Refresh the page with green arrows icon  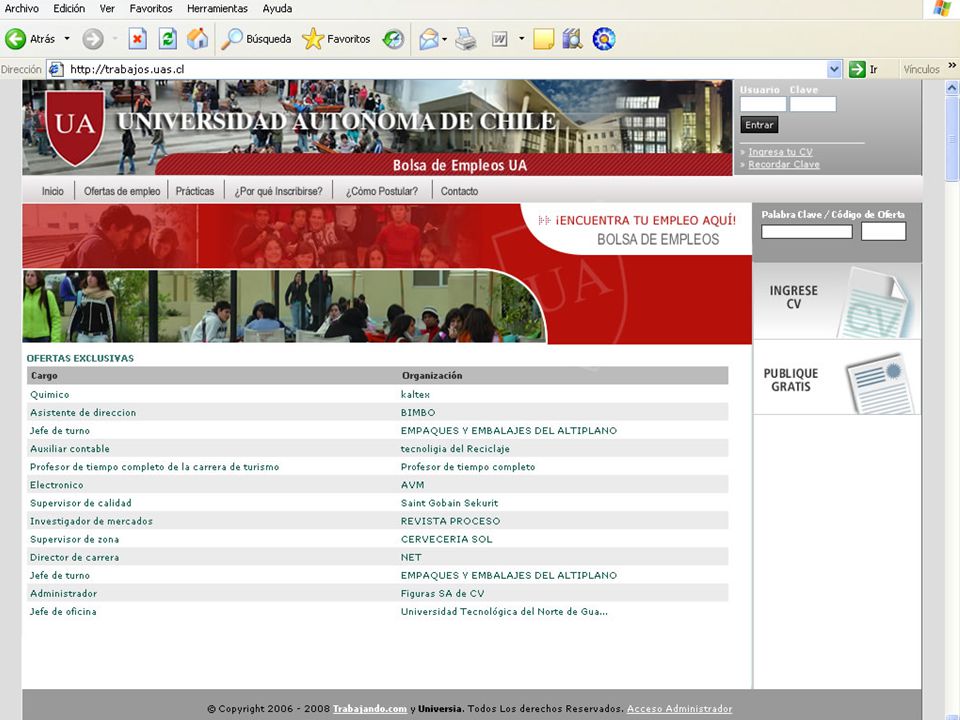tap(168, 39)
